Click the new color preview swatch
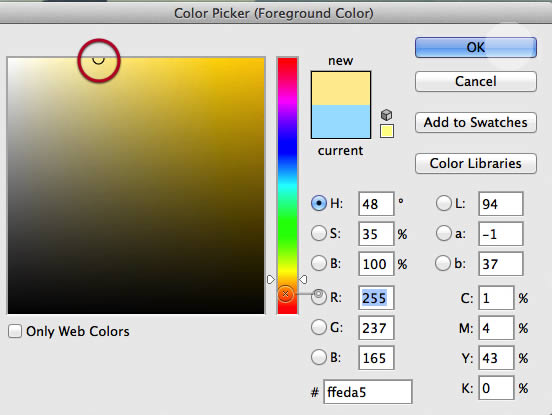This screenshot has width=552, height=415. click(341, 88)
